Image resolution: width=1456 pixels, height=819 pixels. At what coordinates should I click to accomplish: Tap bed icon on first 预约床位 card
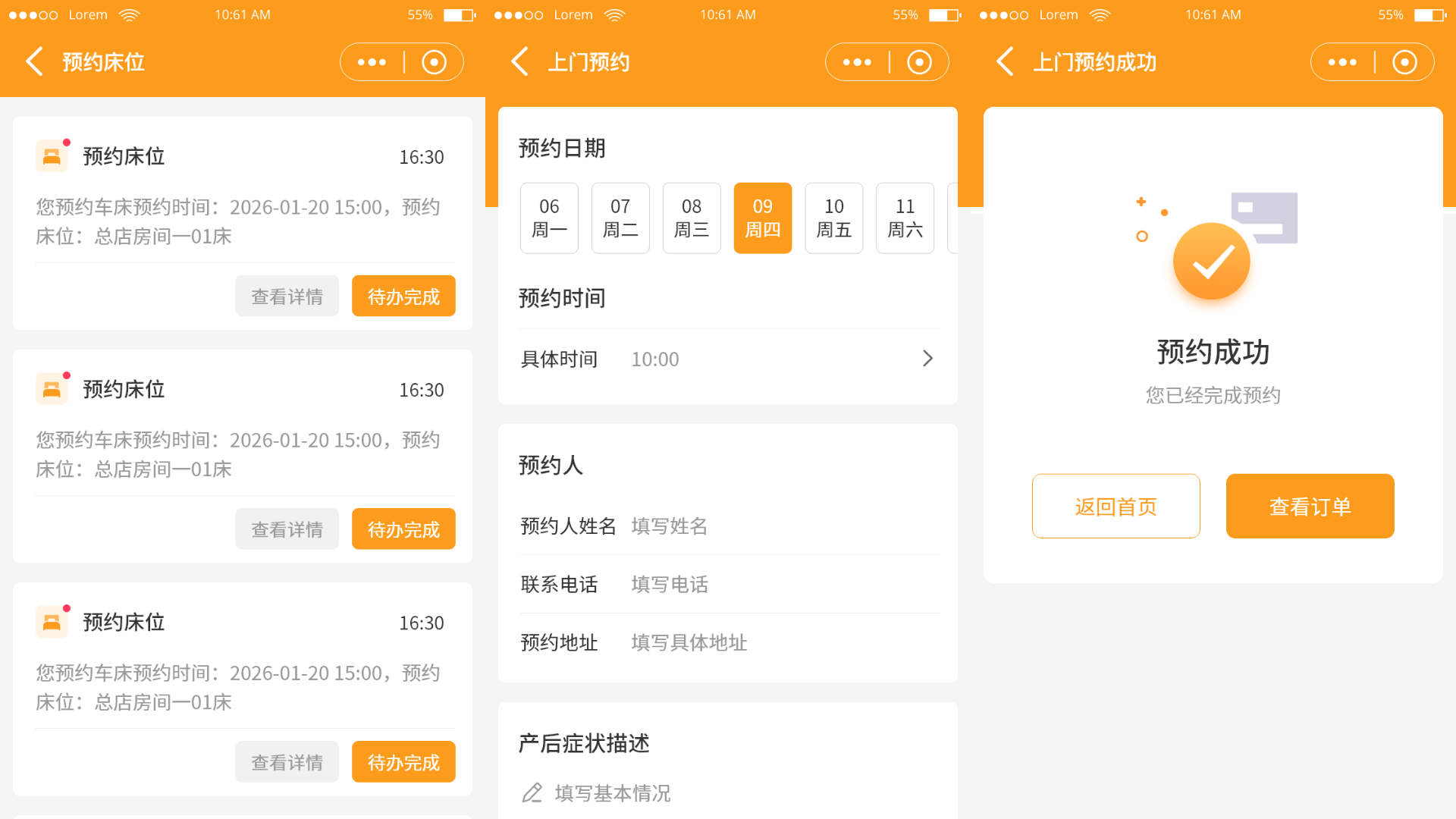[x=52, y=156]
